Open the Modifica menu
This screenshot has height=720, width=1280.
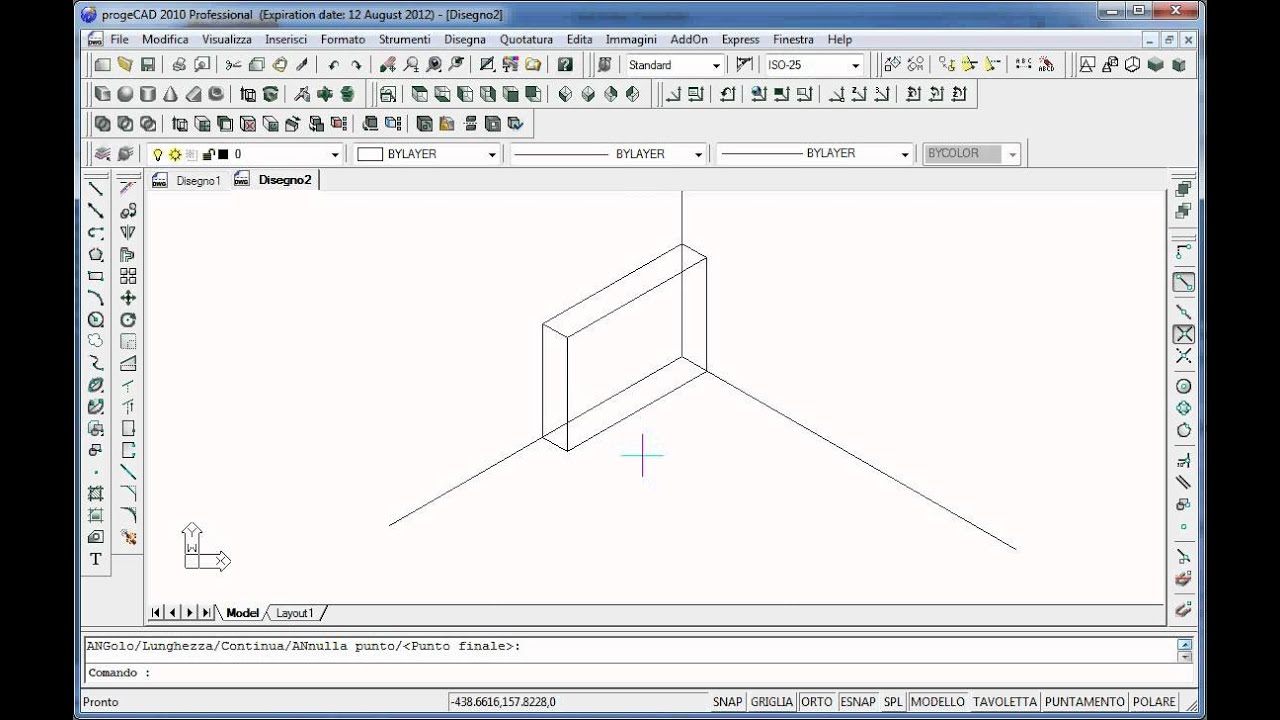pos(165,40)
